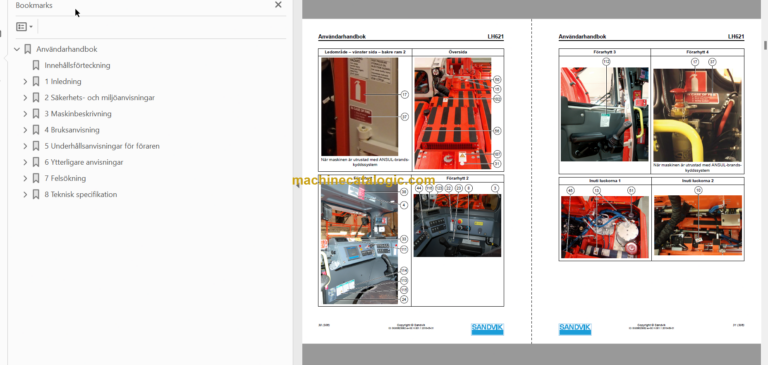
Task: Click the document vertical scrollbar thumb
Action: 765,45
